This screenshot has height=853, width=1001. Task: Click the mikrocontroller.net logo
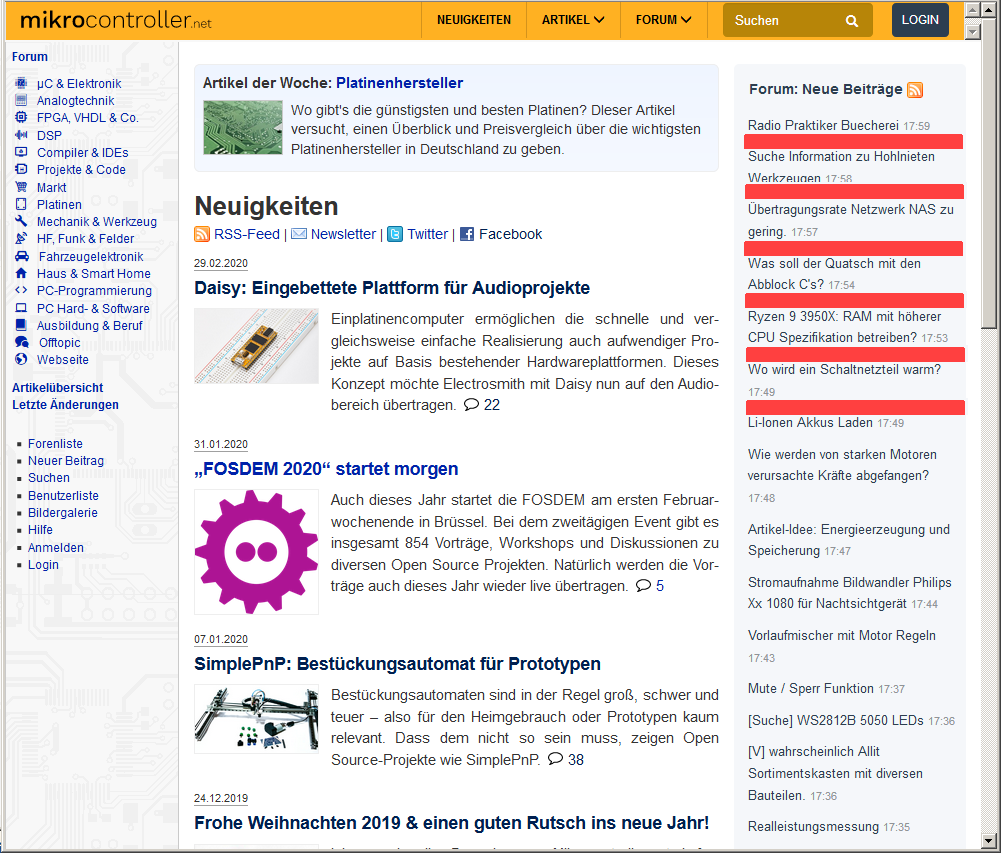click(x=116, y=20)
